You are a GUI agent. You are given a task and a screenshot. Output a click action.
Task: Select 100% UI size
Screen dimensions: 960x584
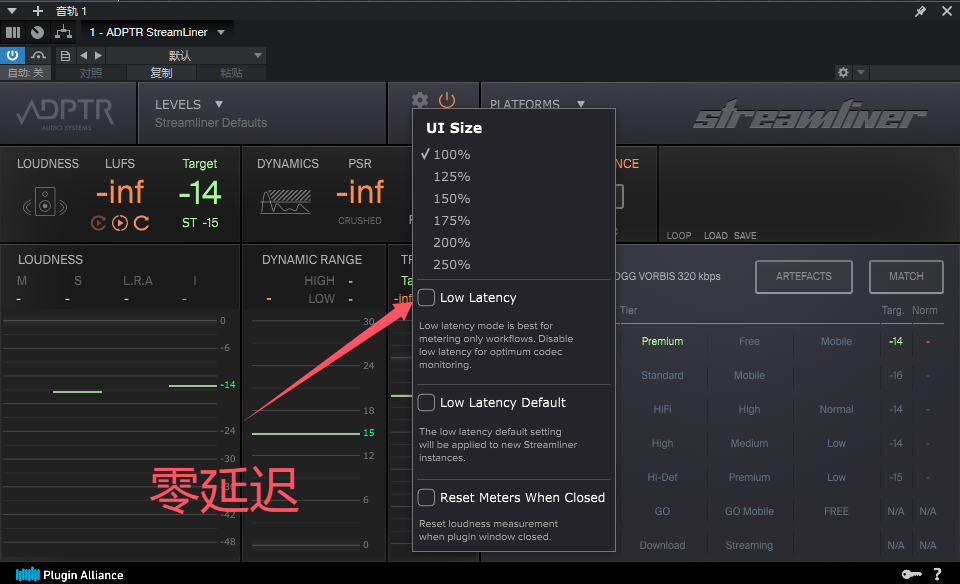pos(452,154)
